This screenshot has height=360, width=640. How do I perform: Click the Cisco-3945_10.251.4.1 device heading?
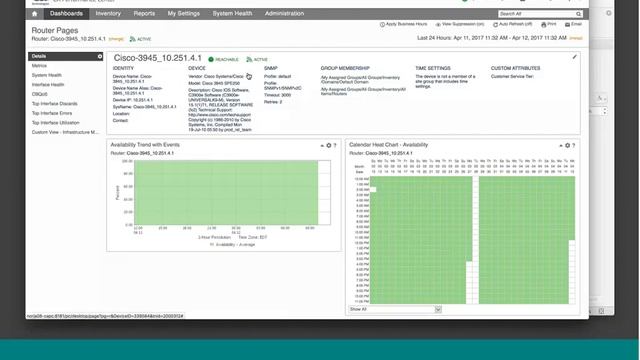(x=158, y=58)
